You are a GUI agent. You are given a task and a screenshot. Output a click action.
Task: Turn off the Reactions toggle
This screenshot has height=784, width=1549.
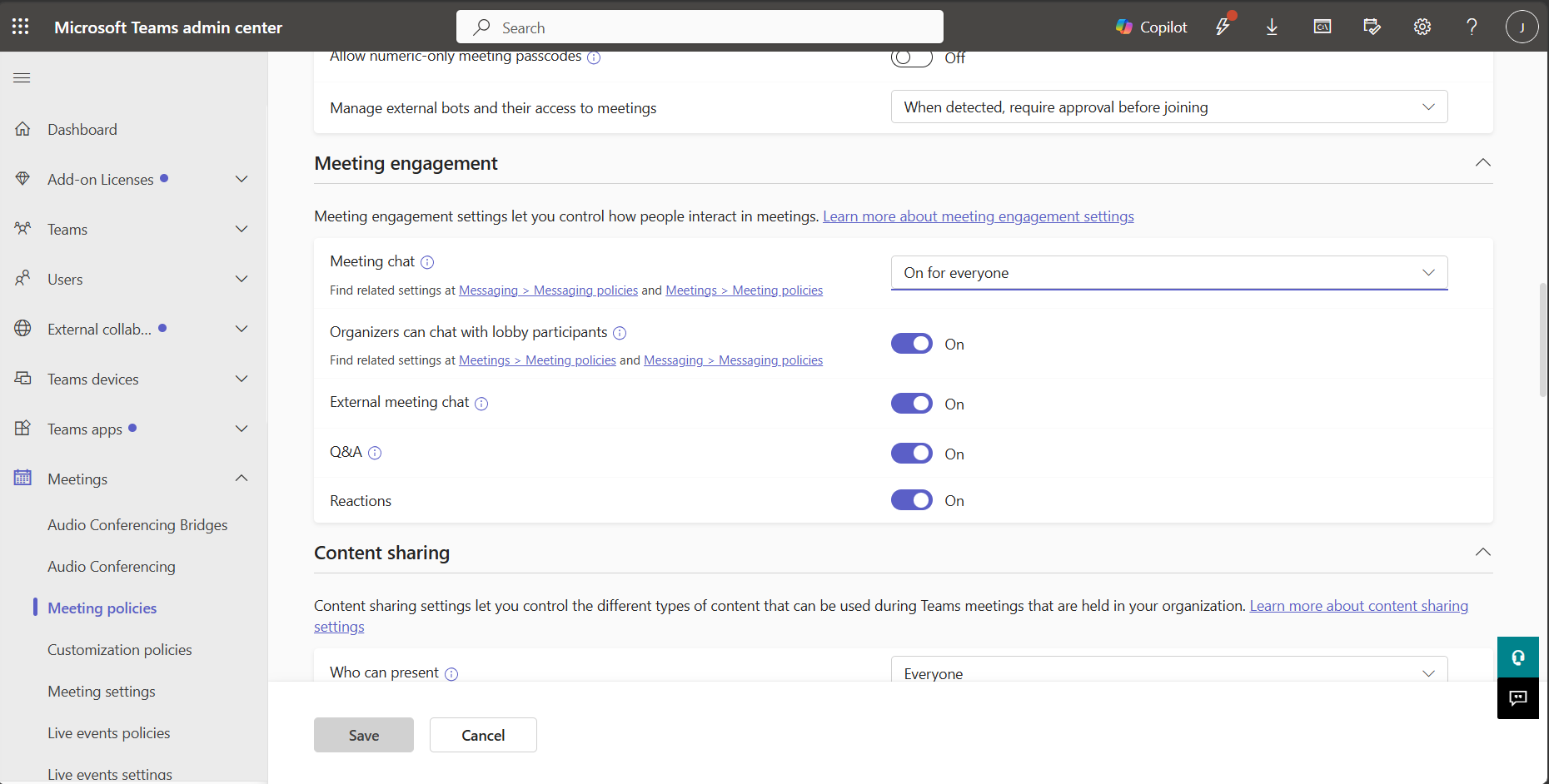point(911,500)
